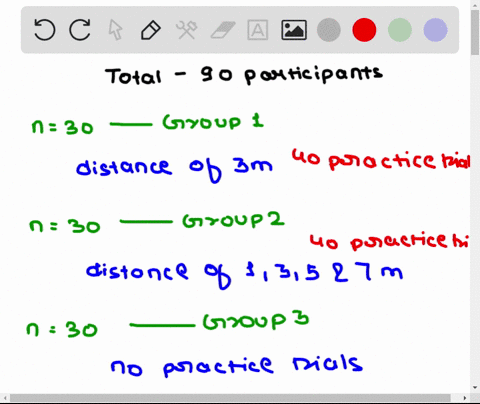Click the redo arrow icon

(80, 30)
